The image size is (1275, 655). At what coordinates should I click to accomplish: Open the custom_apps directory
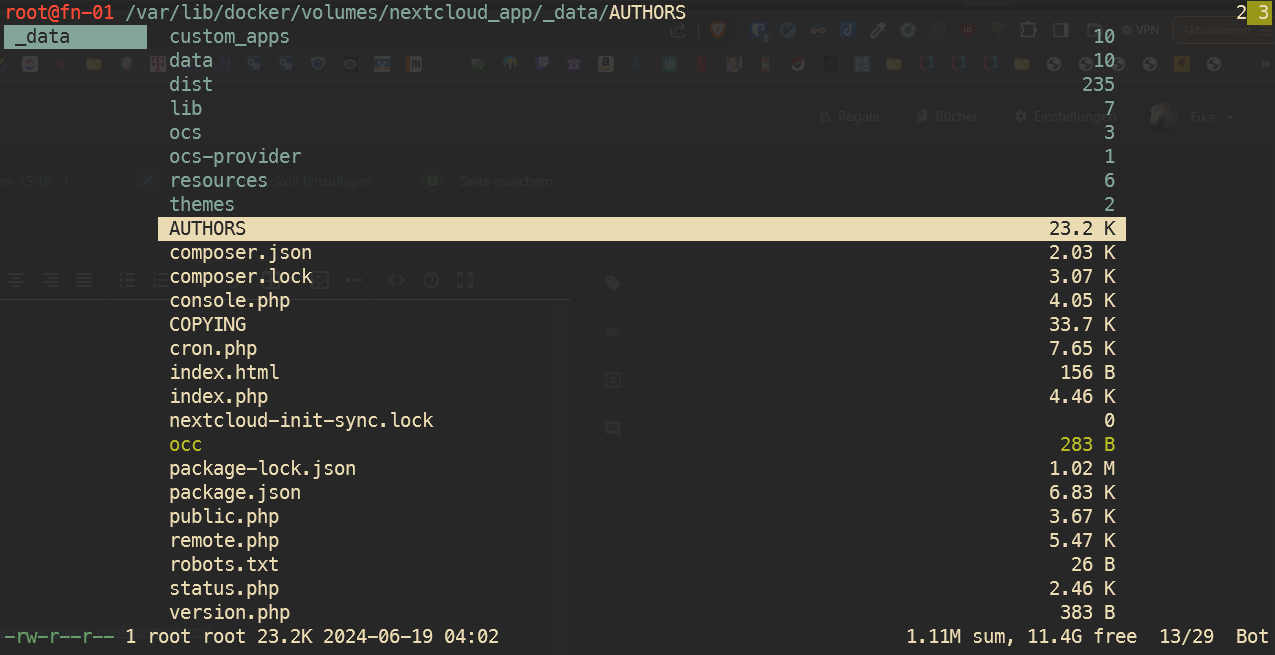(x=229, y=37)
